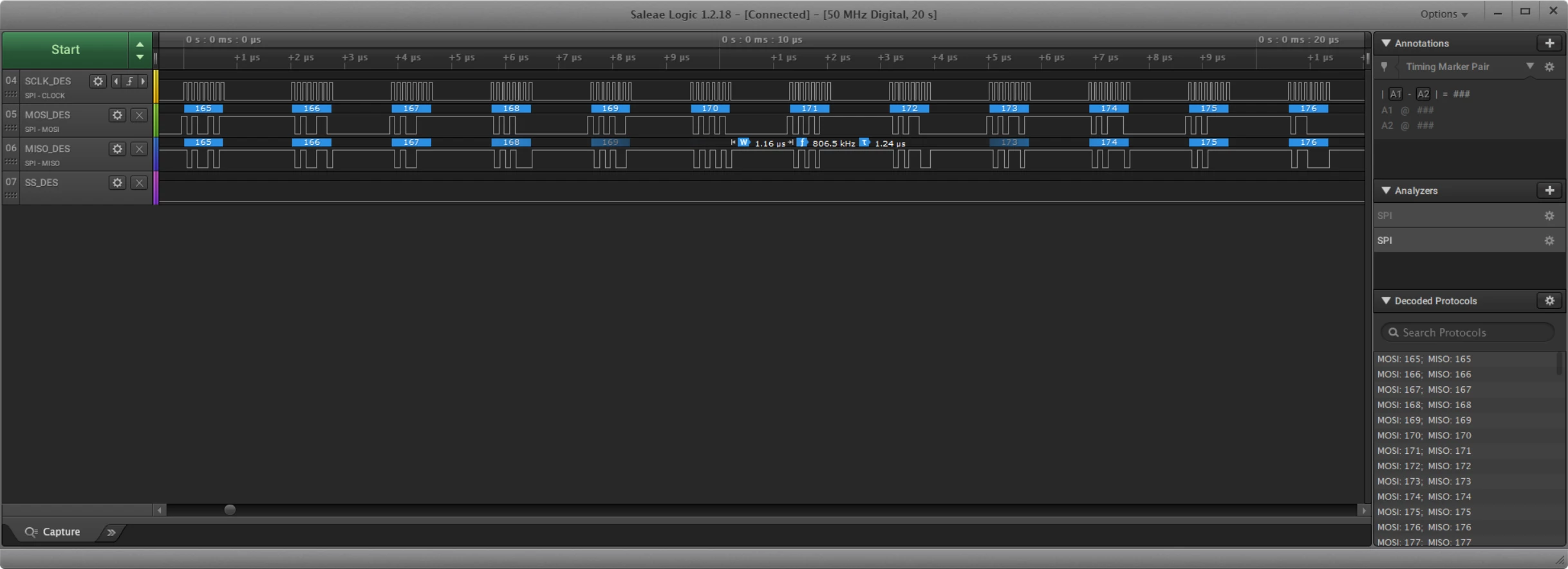The width and height of the screenshot is (1568, 569).
Task: Open Timing Marker Pair settings gear
Action: point(1549,67)
